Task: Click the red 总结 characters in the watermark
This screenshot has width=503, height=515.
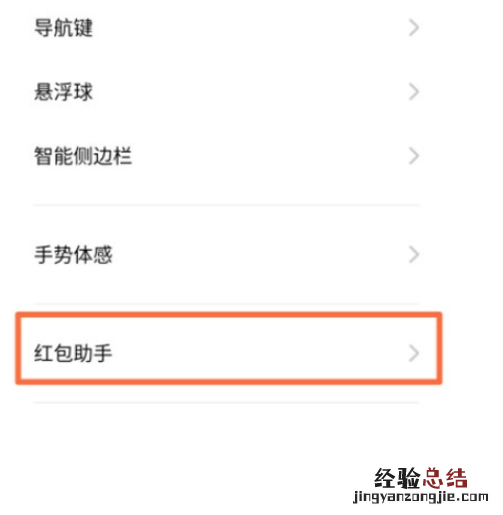Action: click(445, 478)
